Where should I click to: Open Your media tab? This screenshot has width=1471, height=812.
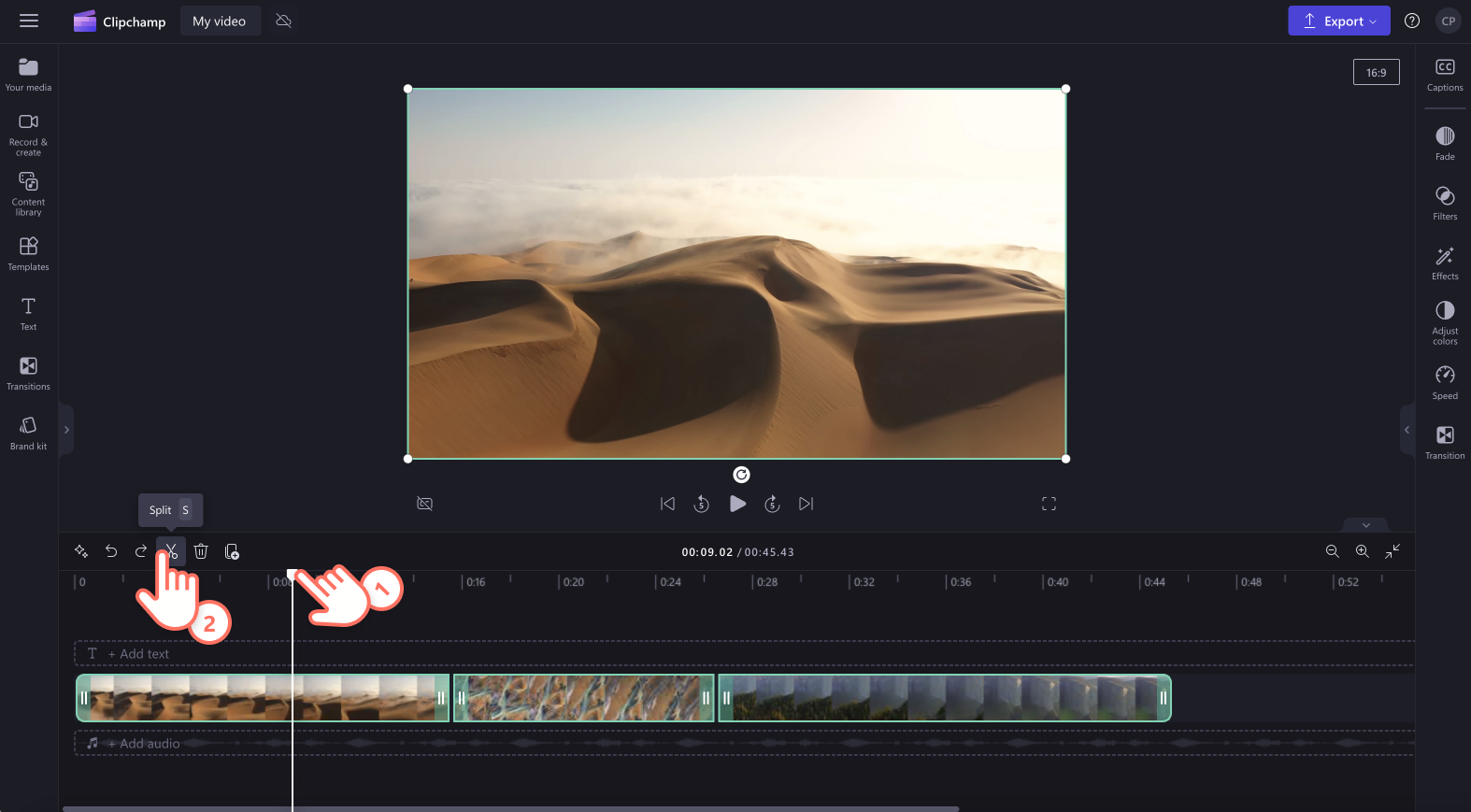click(x=29, y=75)
